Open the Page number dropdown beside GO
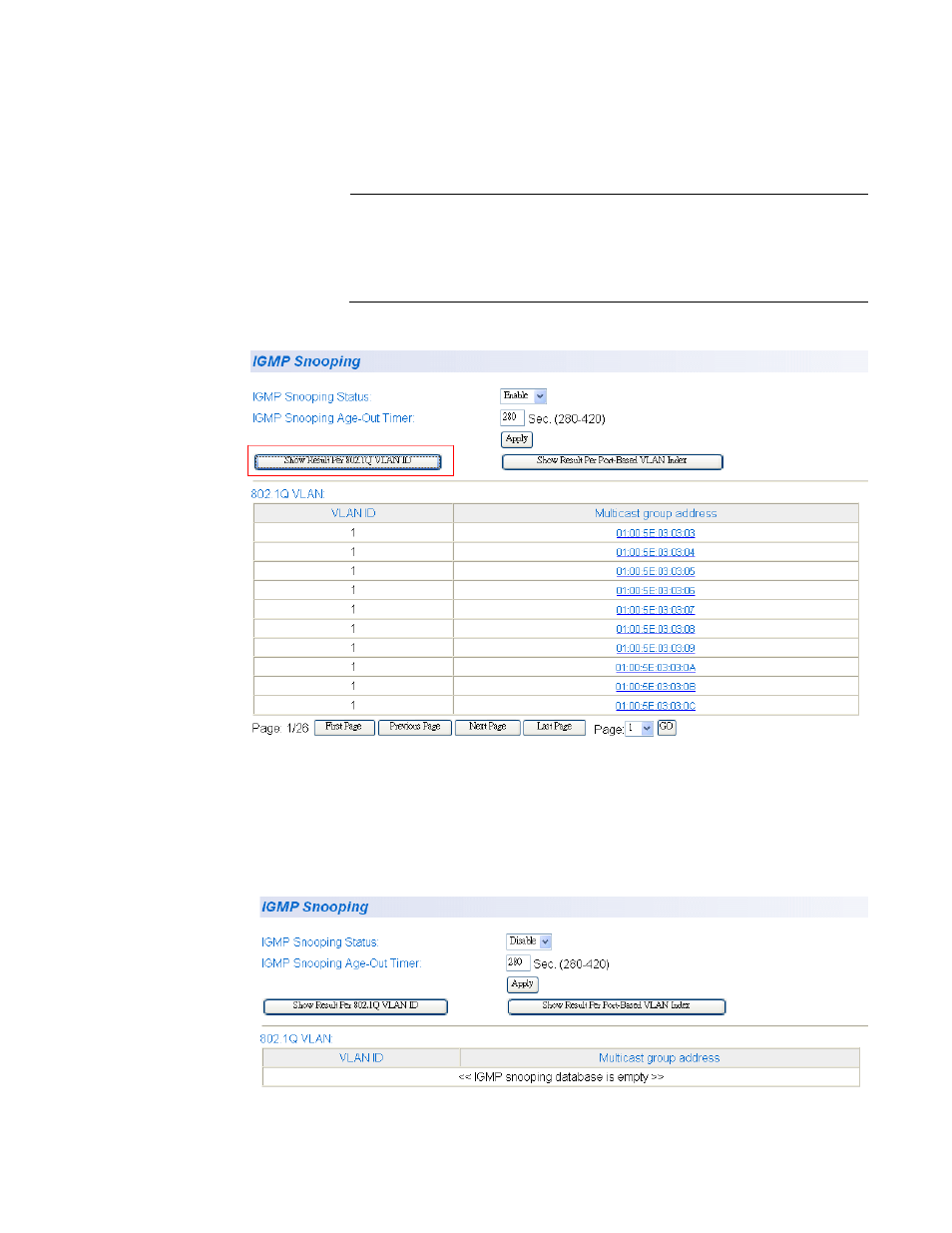Screen dimensions: 952x1233 click(x=639, y=729)
